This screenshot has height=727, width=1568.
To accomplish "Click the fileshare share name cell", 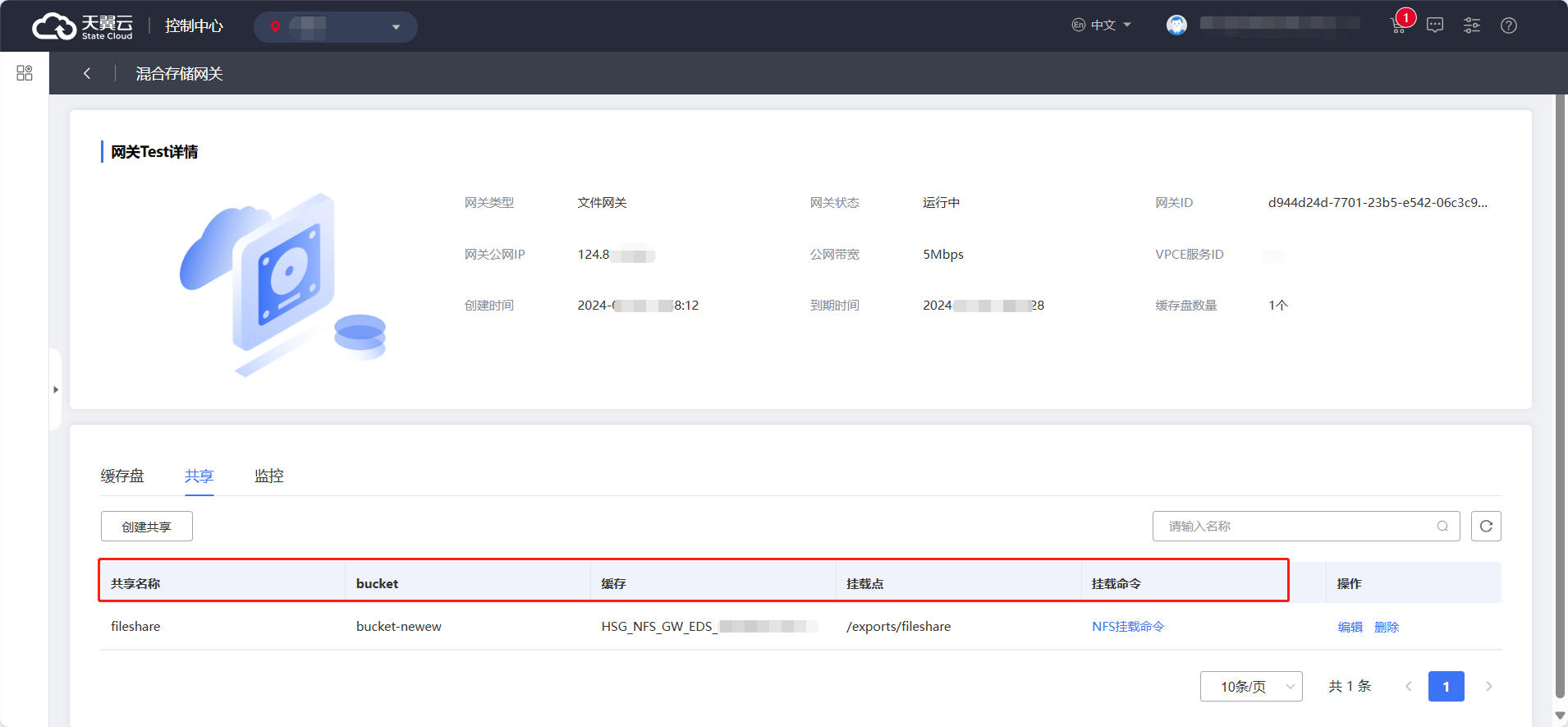I will point(135,627).
